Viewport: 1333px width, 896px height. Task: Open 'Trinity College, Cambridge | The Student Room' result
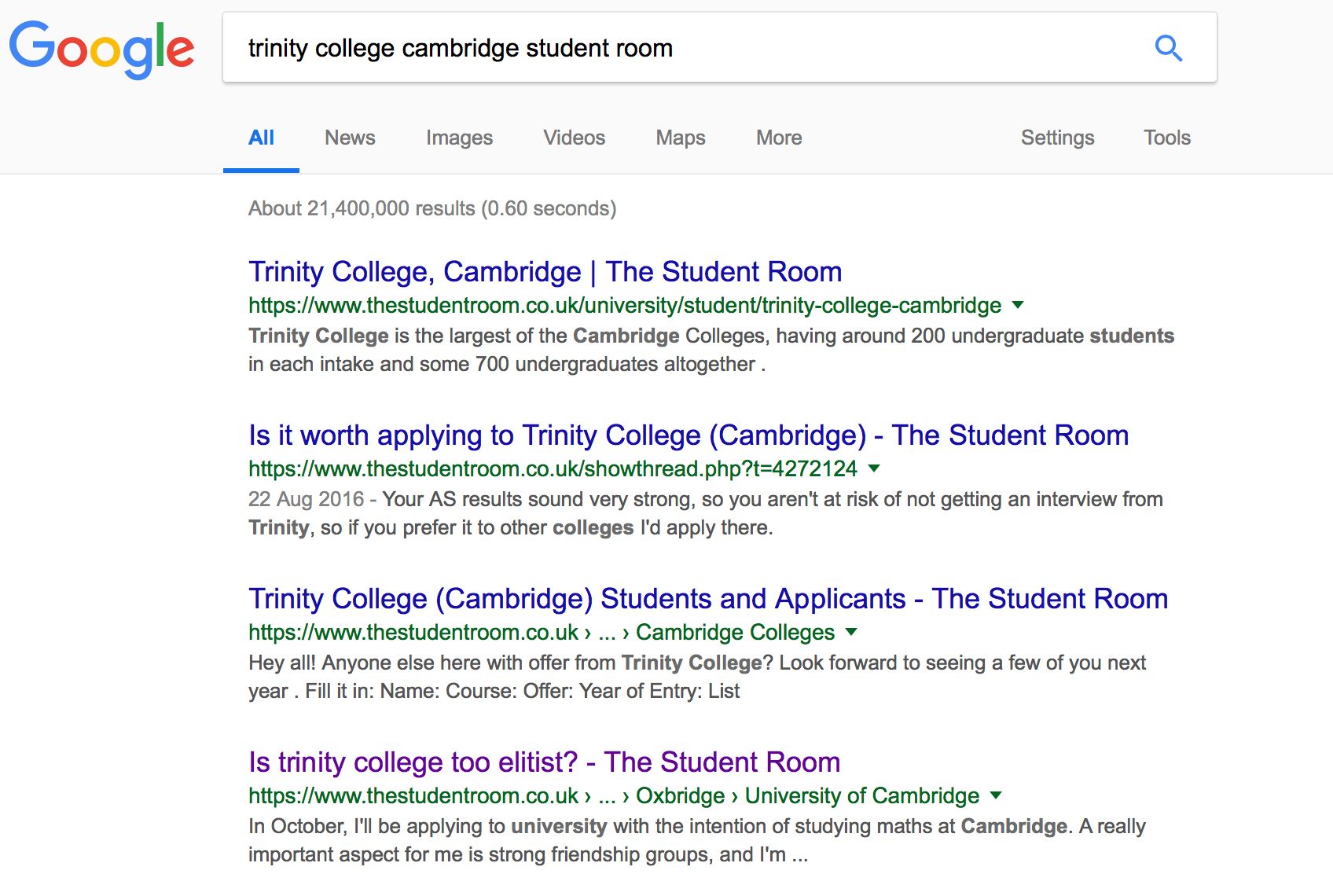(x=545, y=272)
